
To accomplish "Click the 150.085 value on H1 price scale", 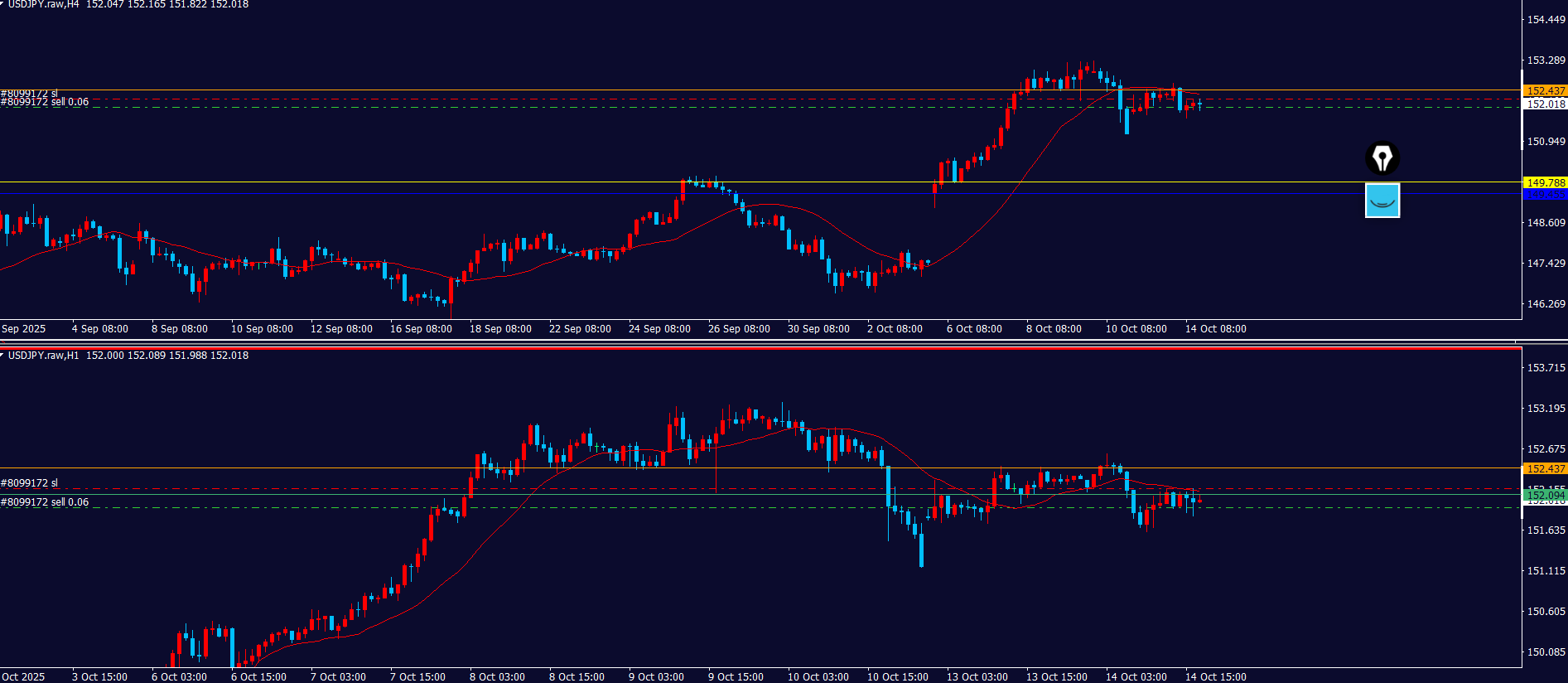I will [x=1546, y=652].
